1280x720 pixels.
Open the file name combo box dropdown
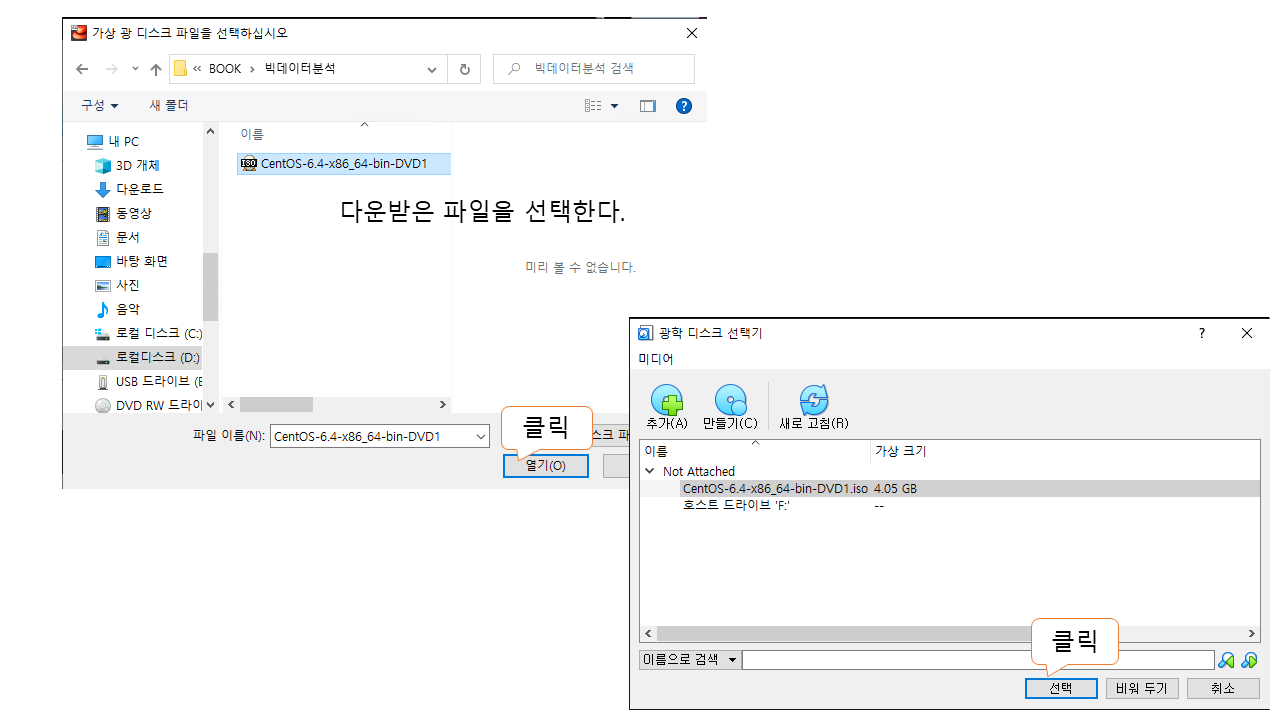(x=480, y=436)
